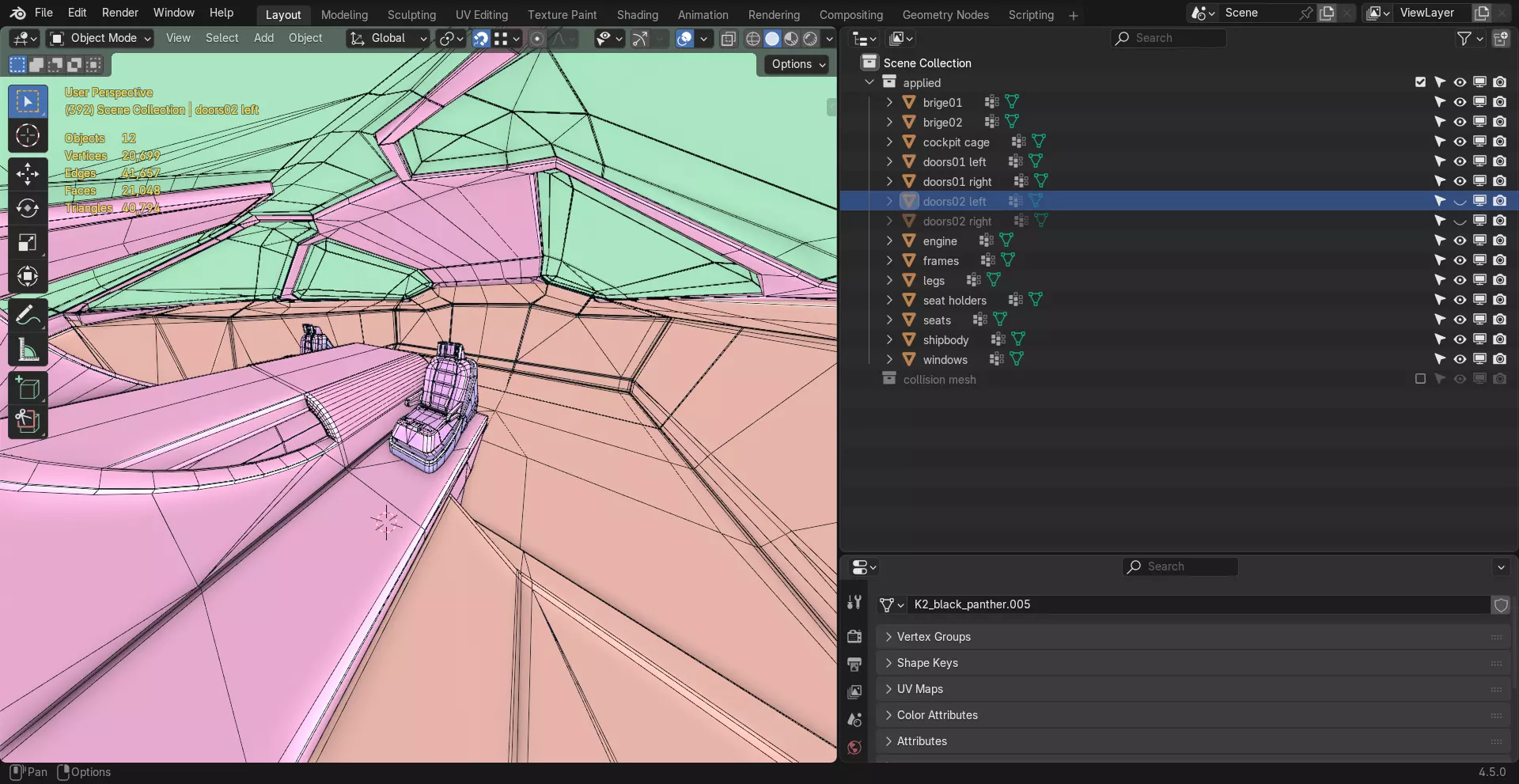Switch to Geometry Nodes workspace tab

click(945, 15)
